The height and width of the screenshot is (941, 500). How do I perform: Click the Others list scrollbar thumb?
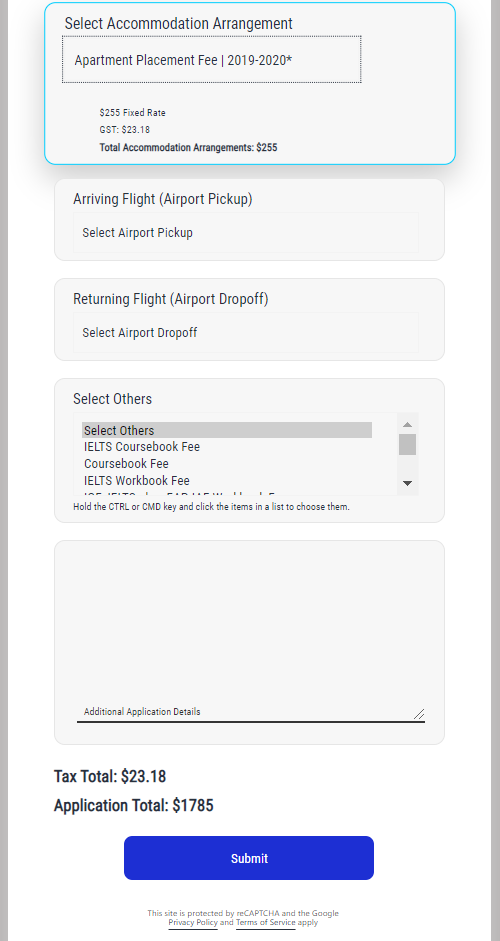pos(408,445)
